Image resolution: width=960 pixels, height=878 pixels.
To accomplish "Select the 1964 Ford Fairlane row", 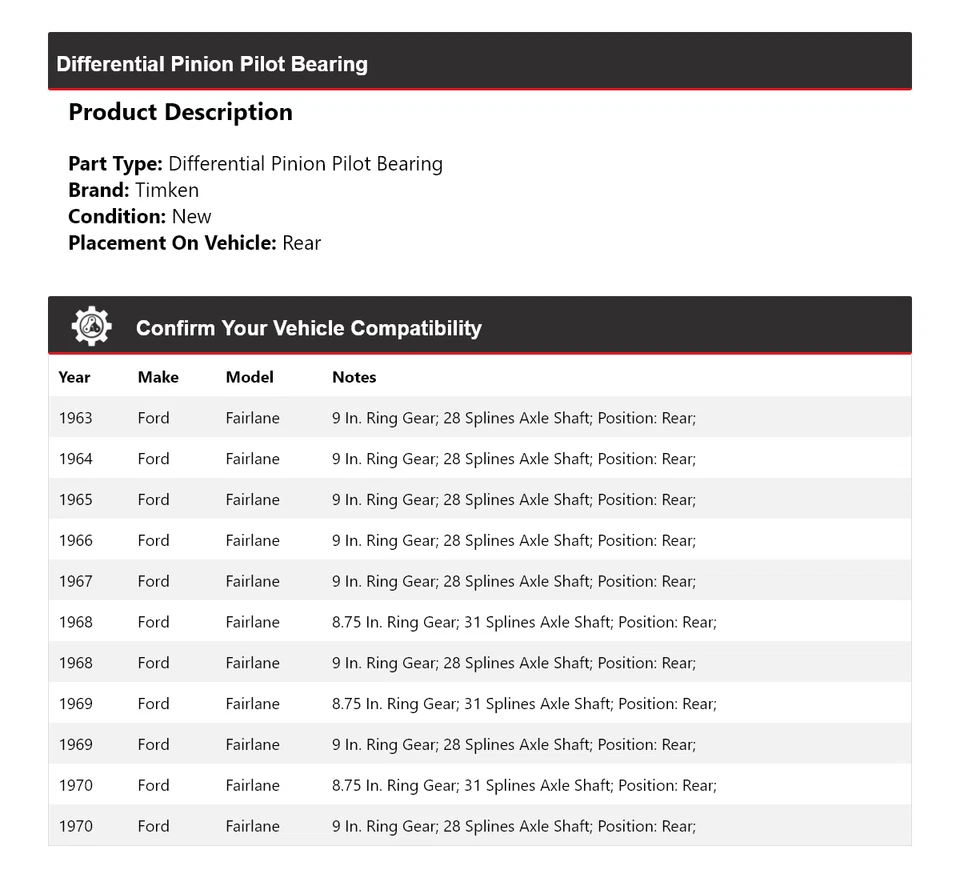I will pyautogui.click(x=479, y=459).
